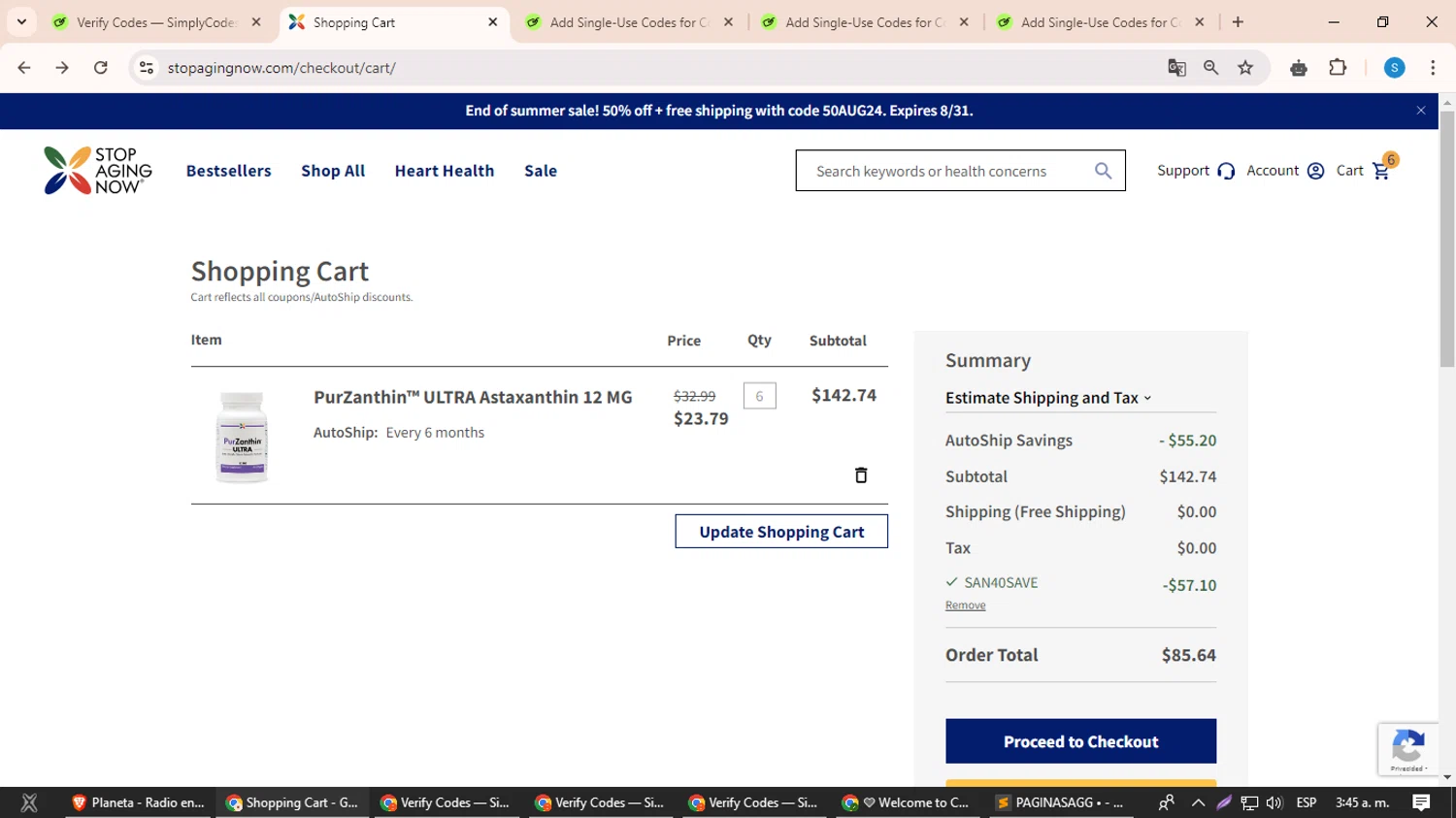
Task: Open the browser Extensions puzzle icon
Action: 1338,68
